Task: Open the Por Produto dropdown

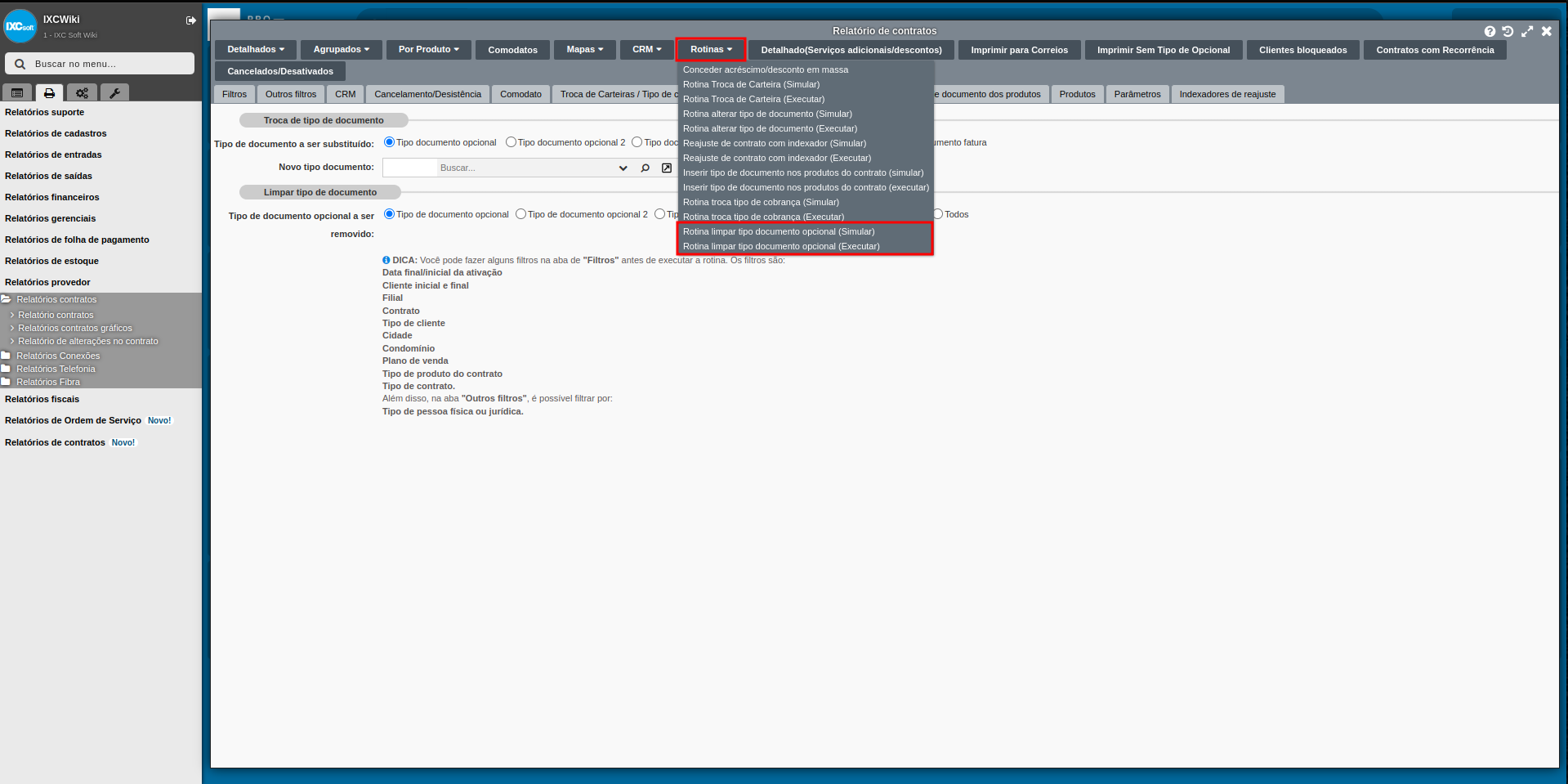Action: point(429,50)
